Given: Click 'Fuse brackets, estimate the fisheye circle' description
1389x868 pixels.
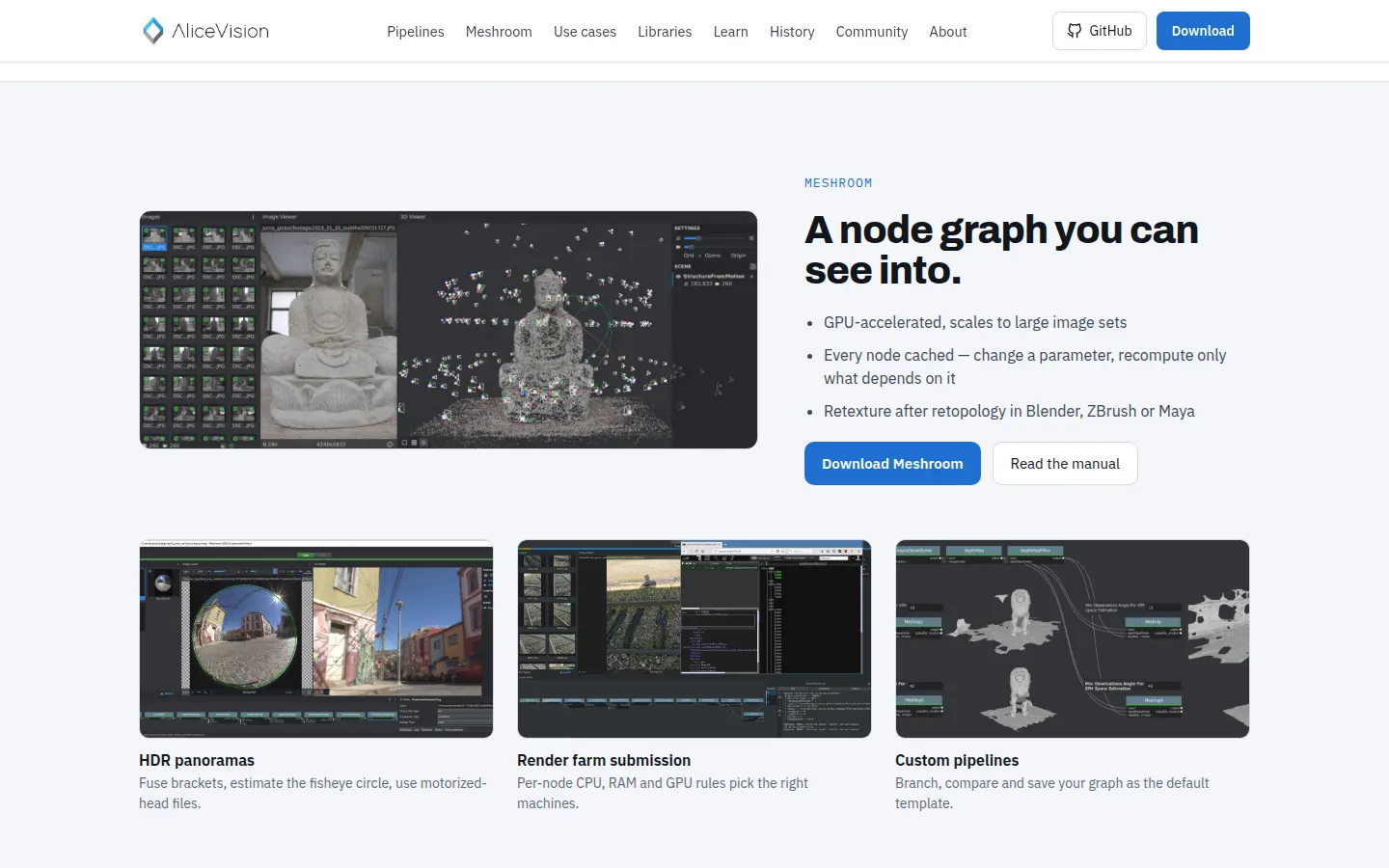Looking at the screenshot, I should pyautogui.click(x=313, y=793).
